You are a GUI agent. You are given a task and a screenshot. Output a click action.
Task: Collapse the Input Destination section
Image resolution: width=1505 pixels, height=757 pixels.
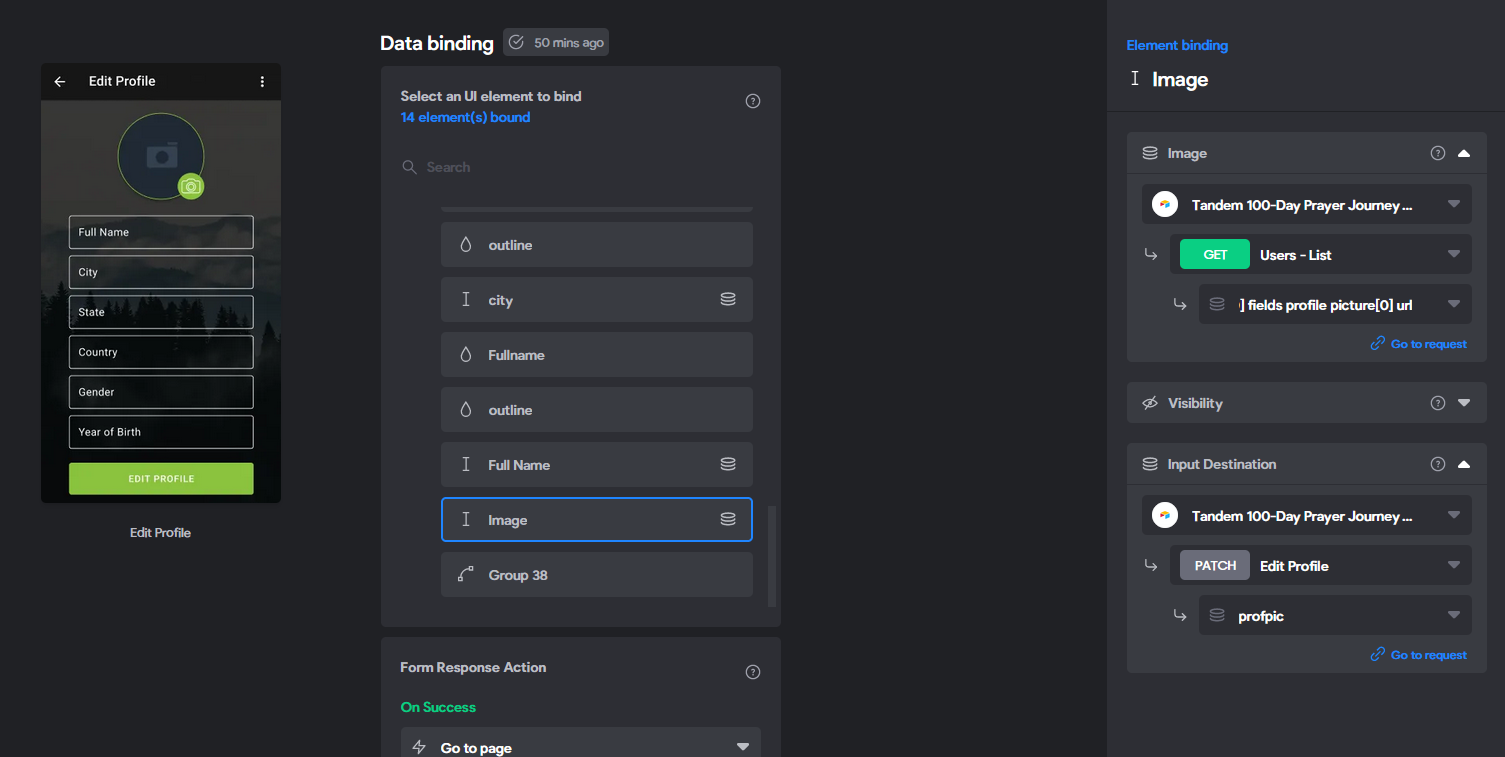coord(1464,464)
